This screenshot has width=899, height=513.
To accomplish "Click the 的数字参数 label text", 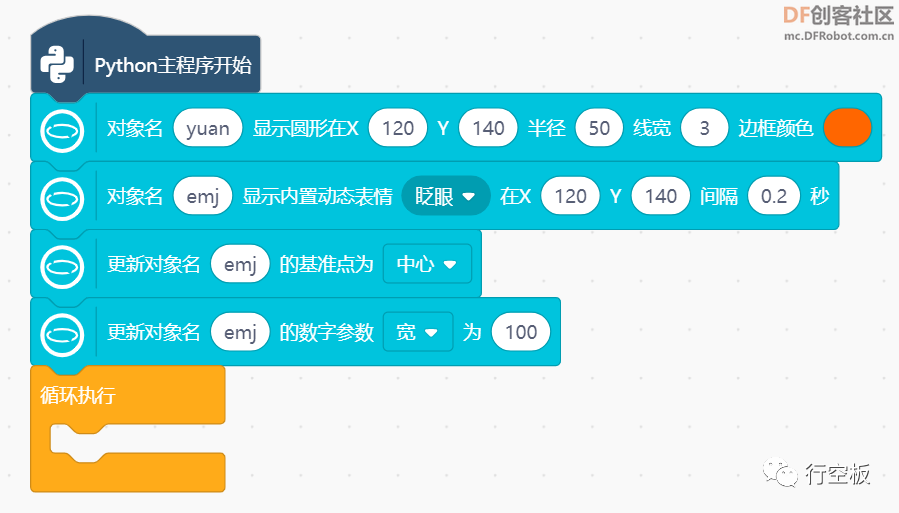I will (326, 332).
